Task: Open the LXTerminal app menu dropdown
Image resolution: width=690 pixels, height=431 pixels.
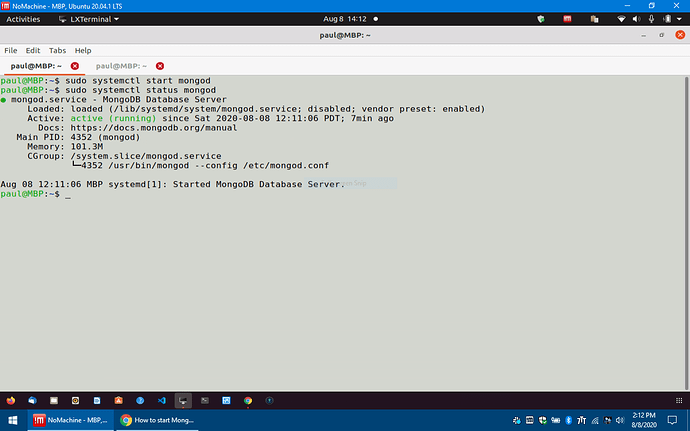Action: (x=87, y=19)
